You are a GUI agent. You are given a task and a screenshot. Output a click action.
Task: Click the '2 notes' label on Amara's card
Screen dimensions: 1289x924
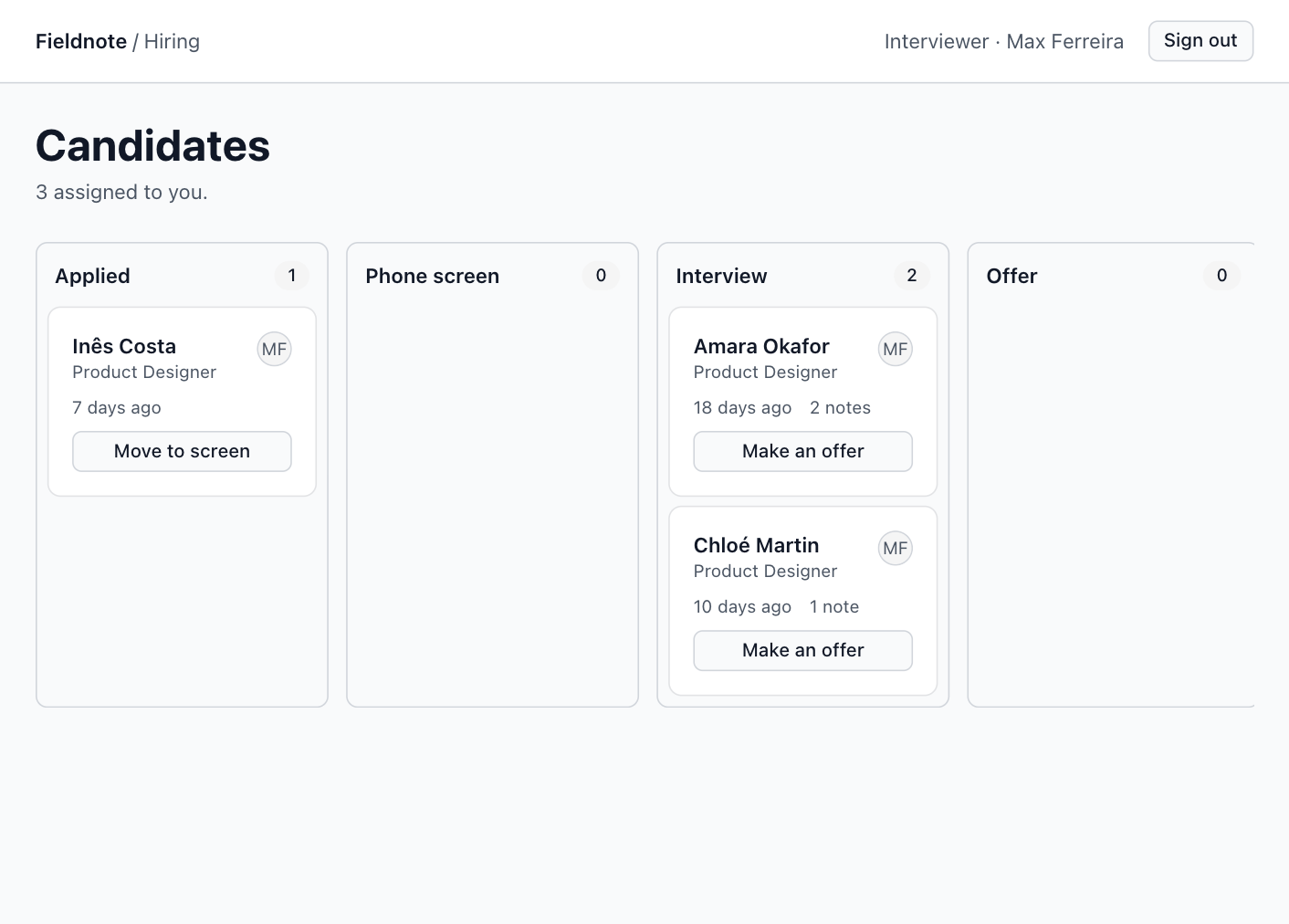coord(840,407)
